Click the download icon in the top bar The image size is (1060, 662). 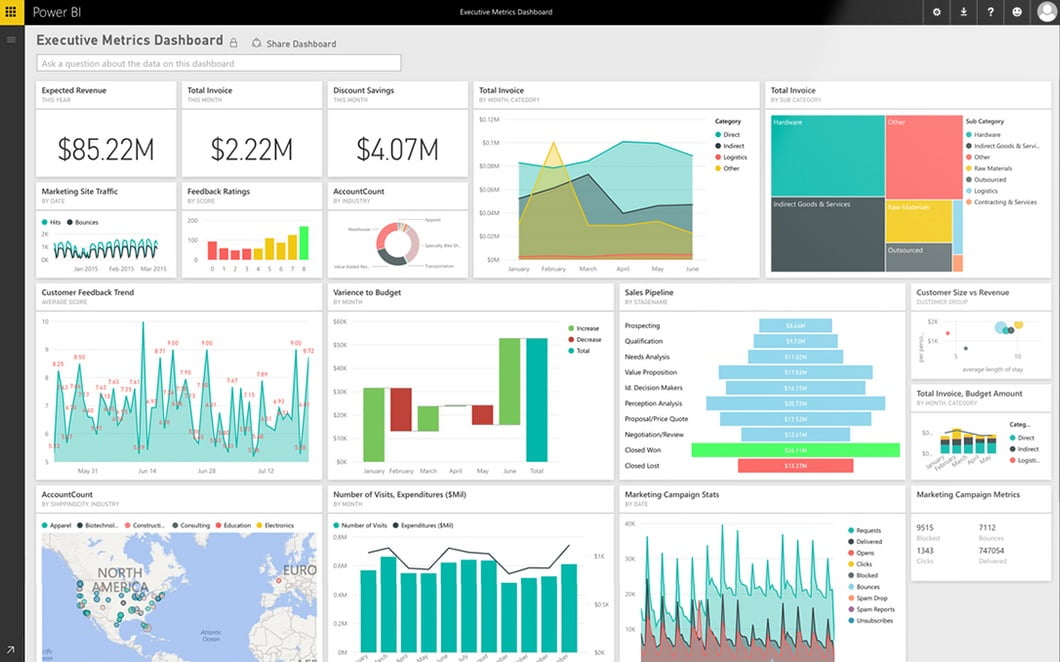click(962, 11)
